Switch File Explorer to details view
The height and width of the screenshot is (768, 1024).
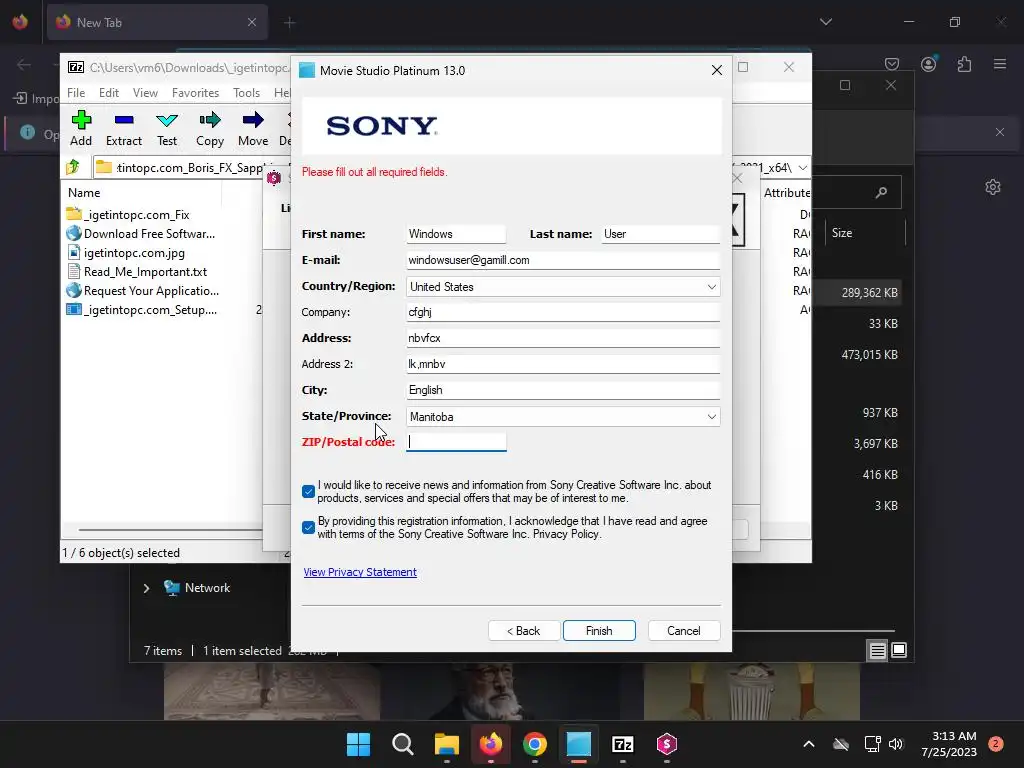point(877,650)
